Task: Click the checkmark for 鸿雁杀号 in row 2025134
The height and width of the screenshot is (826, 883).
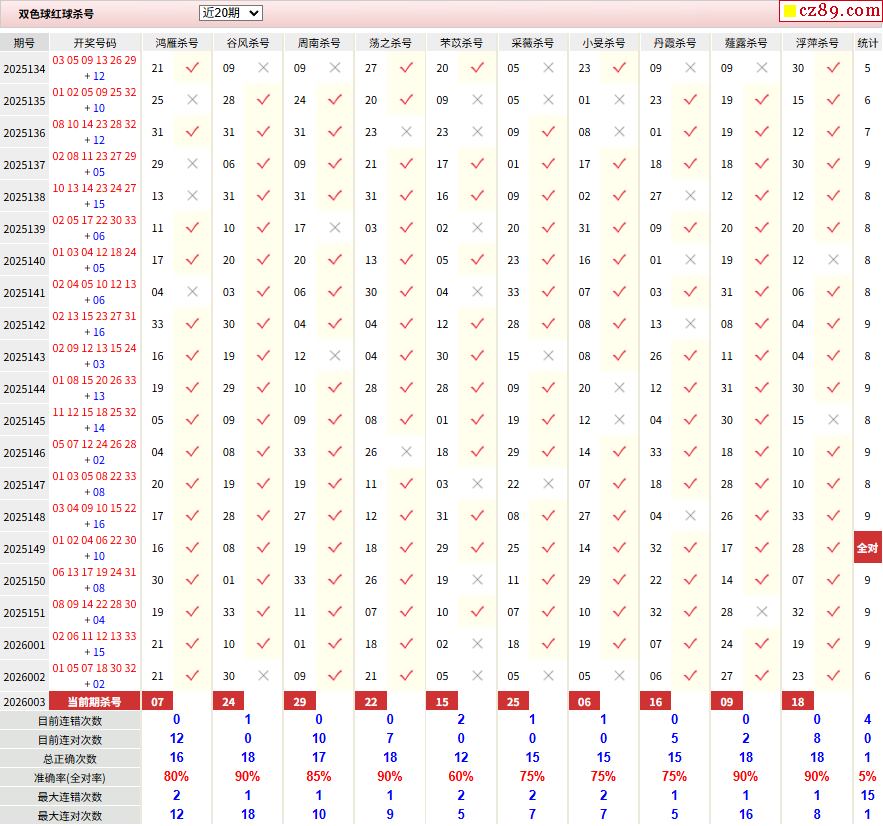Action: (x=192, y=68)
